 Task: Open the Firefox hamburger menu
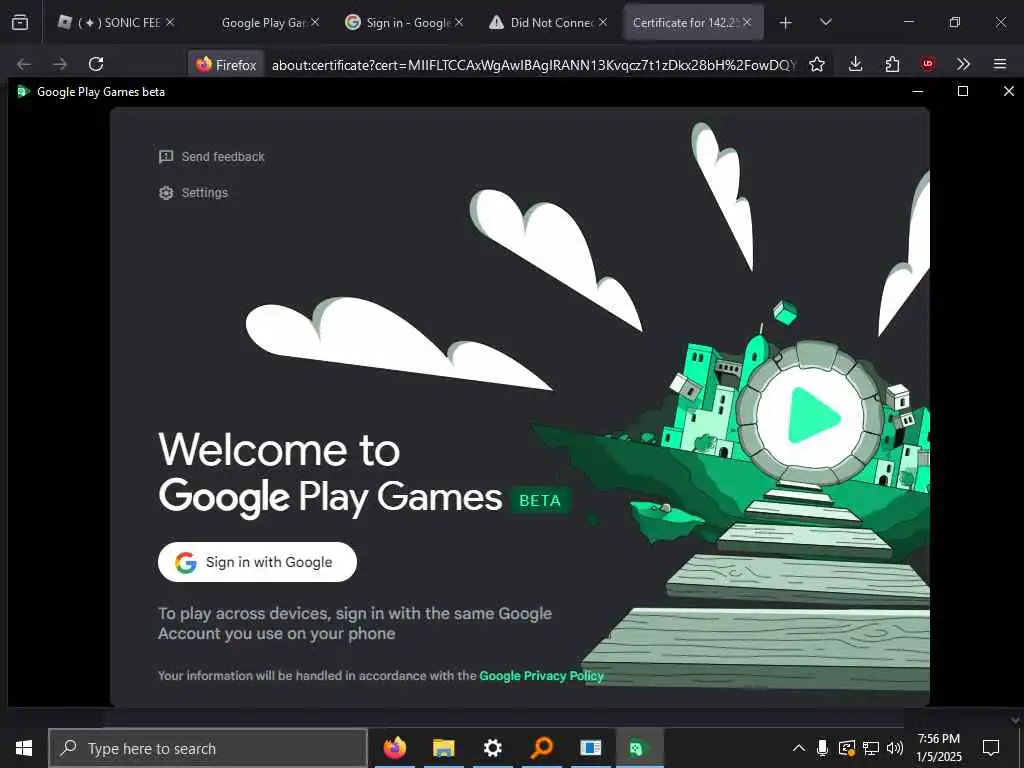pyautogui.click(x=1000, y=64)
